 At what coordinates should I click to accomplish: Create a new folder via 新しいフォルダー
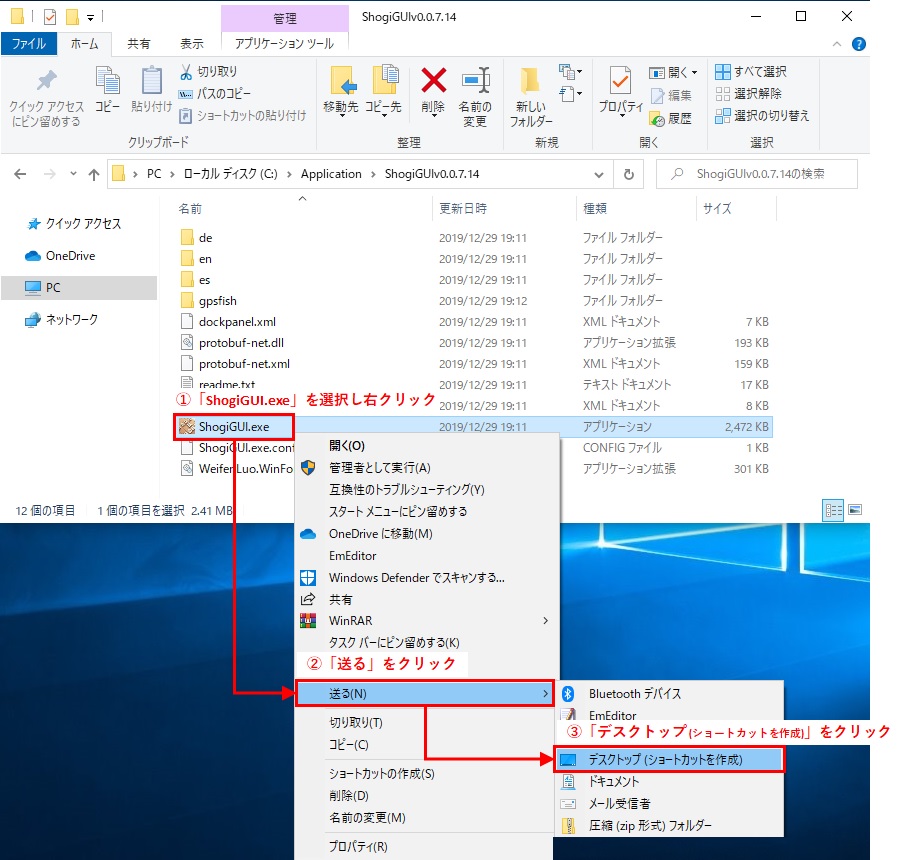[x=530, y=97]
